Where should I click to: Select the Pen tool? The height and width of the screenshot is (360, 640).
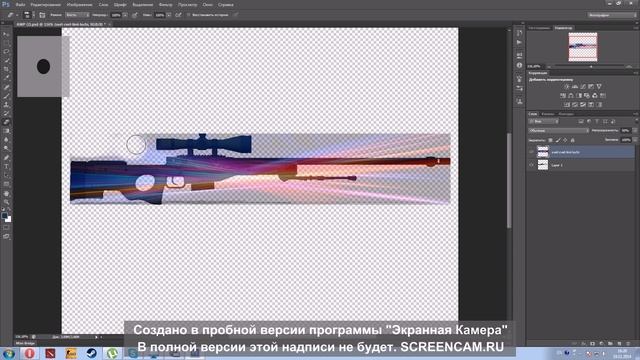[6, 158]
